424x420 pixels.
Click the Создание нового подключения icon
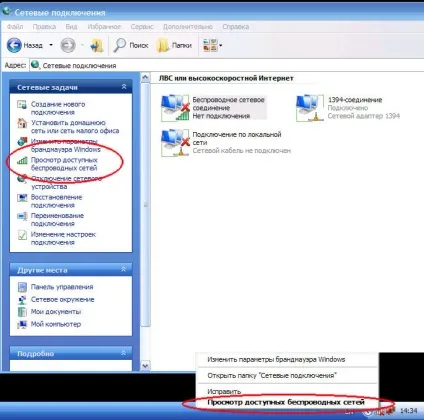coord(22,105)
